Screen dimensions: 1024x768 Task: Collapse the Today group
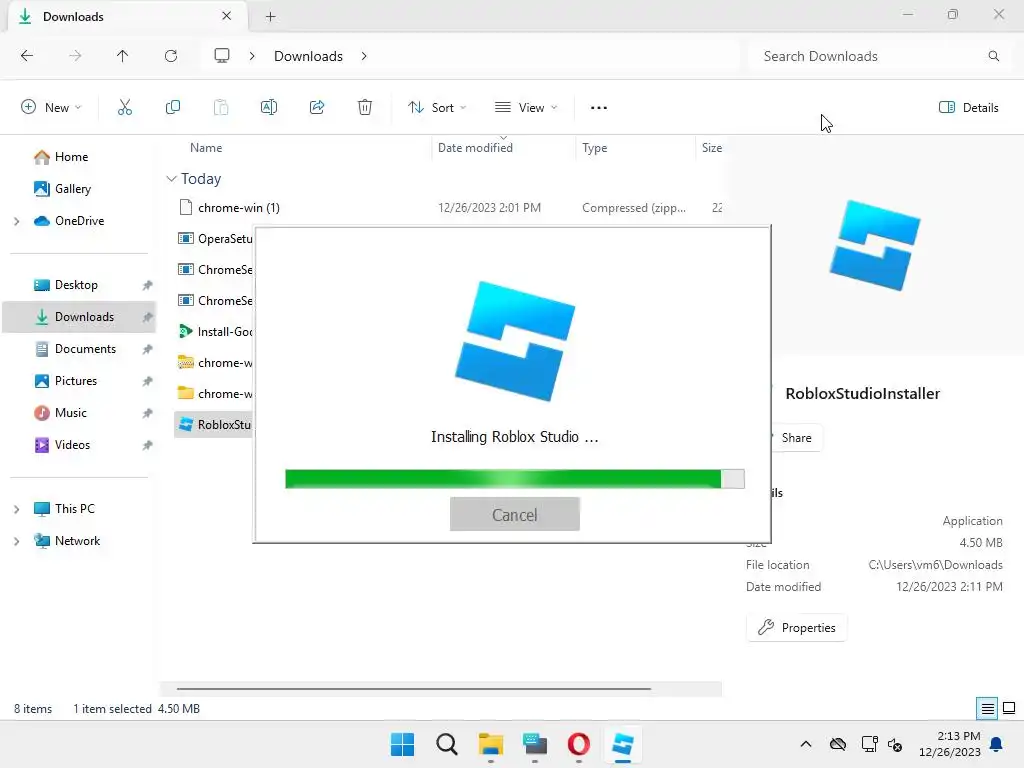click(x=171, y=179)
